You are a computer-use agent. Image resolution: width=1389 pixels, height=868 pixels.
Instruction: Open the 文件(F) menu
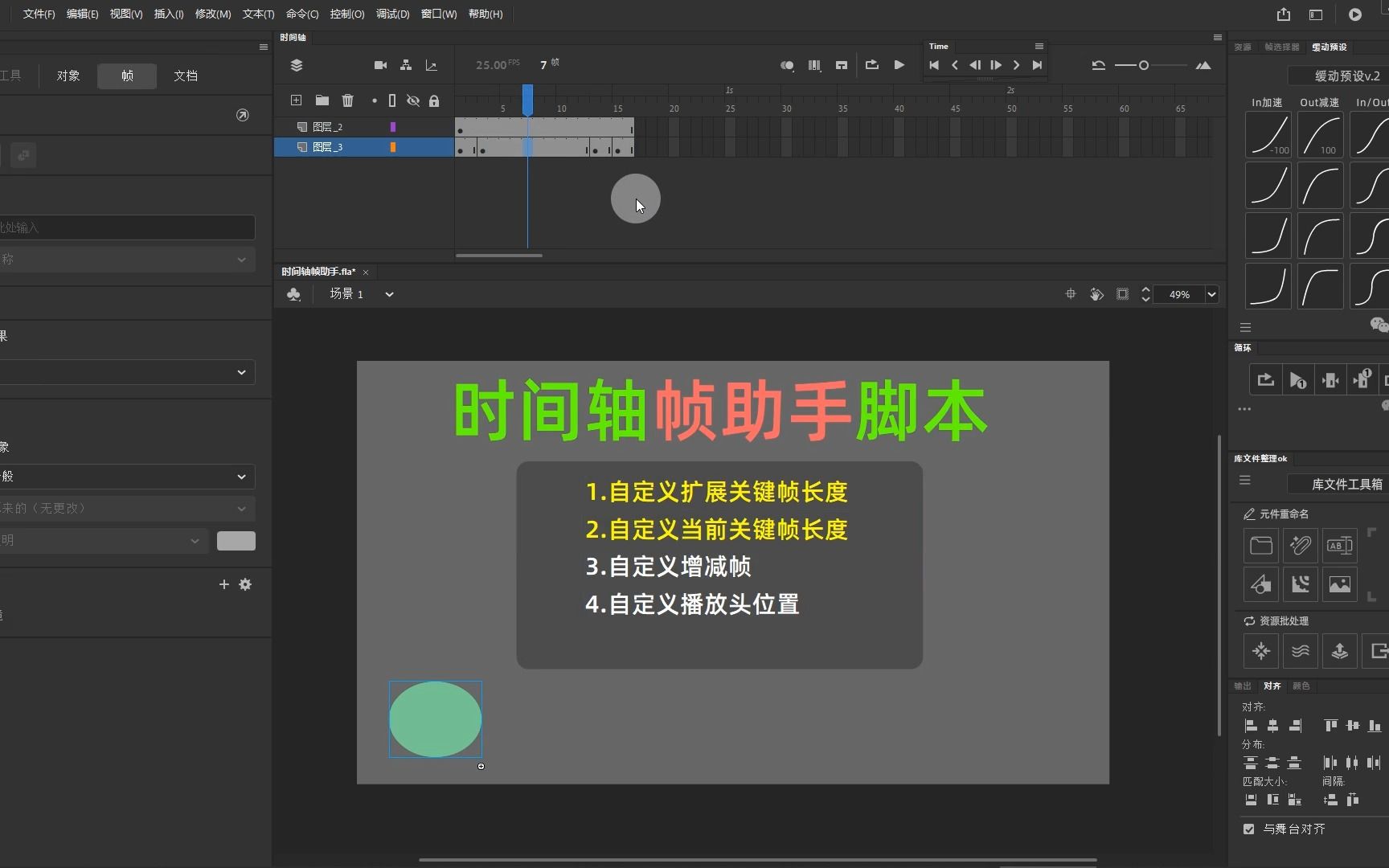(x=39, y=14)
